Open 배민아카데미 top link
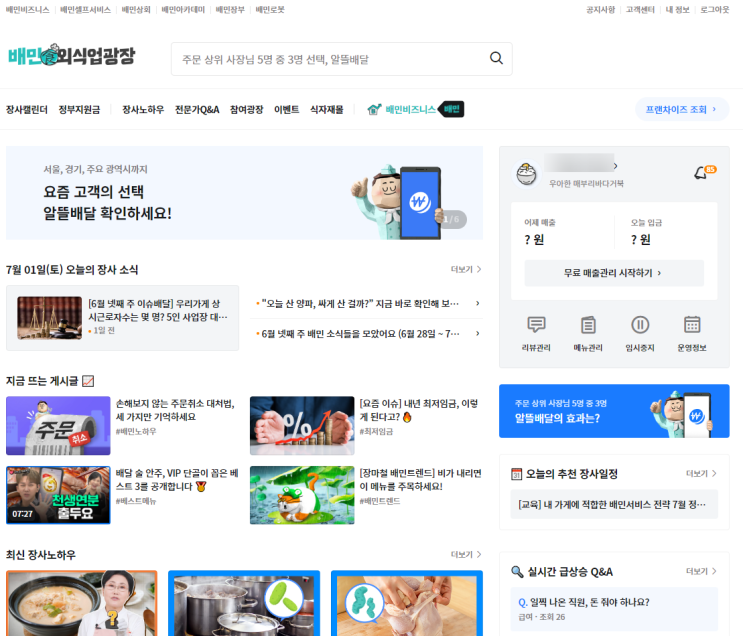743x636 pixels. tap(183, 10)
